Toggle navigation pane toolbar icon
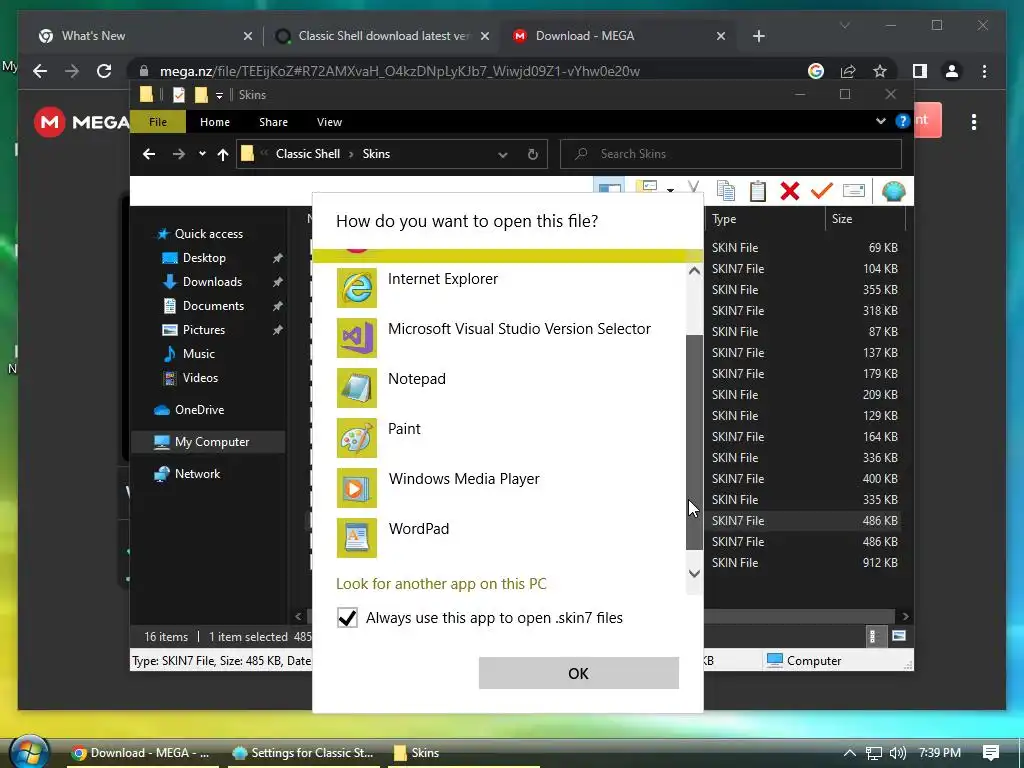The height and width of the screenshot is (768, 1024). tap(609, 188)
